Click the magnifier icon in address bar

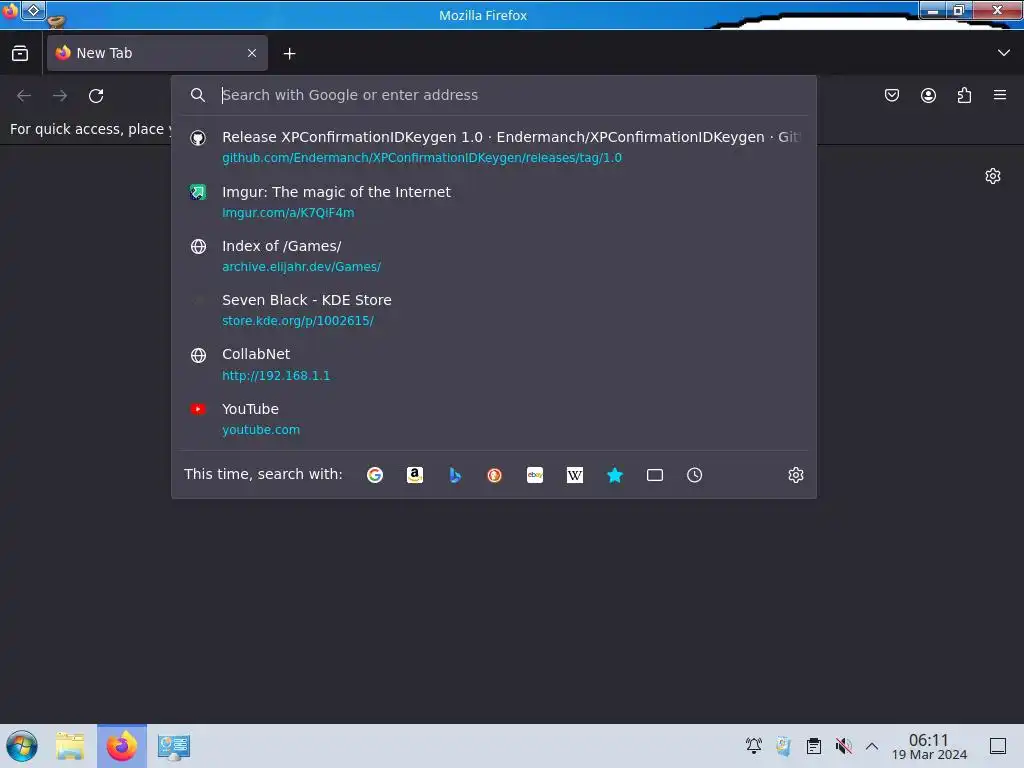pyautogui.click(x=198, y=95)
